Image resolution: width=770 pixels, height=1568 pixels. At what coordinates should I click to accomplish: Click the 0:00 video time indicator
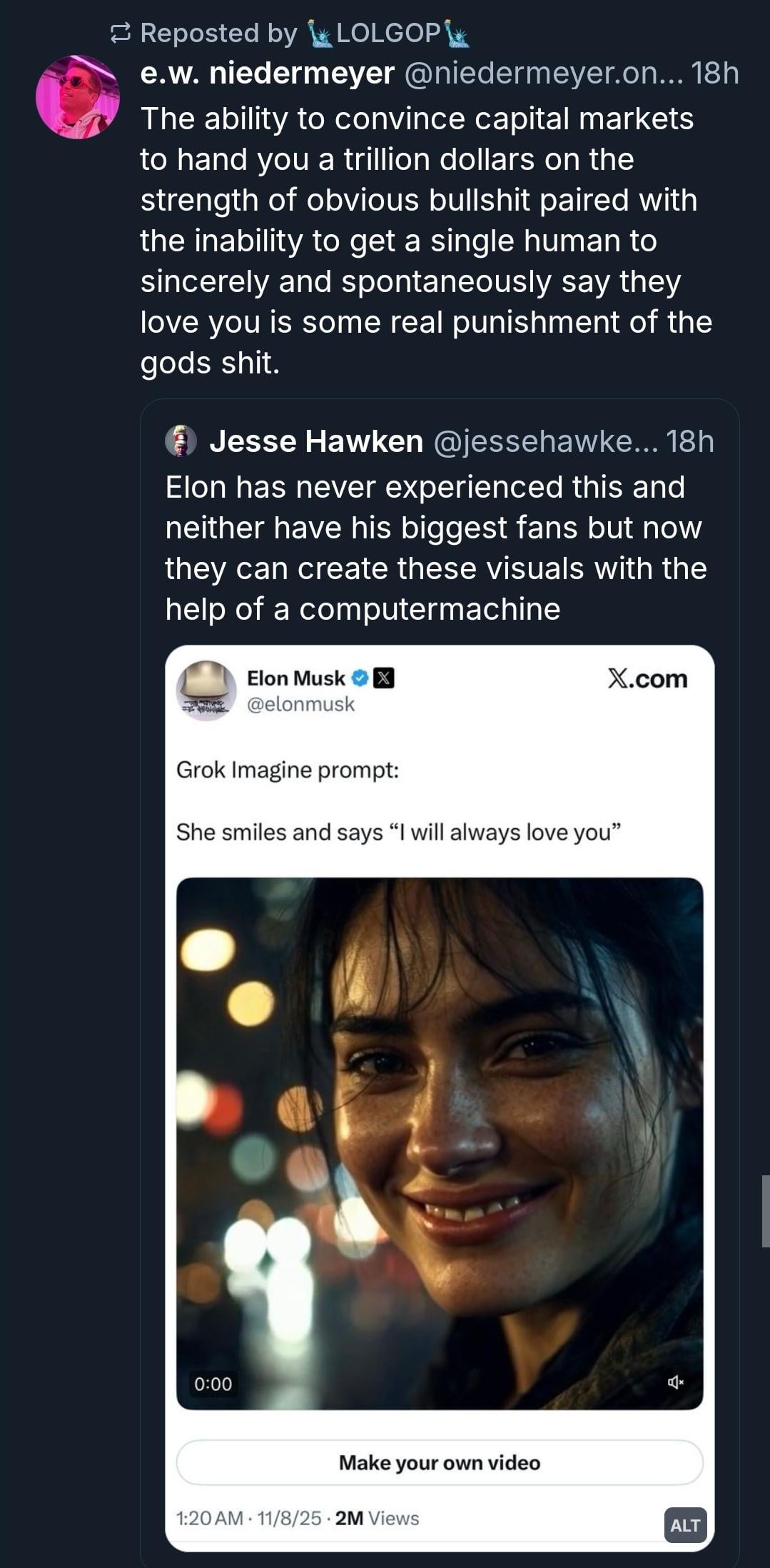pyautogui.click(x=213, y=1384)
